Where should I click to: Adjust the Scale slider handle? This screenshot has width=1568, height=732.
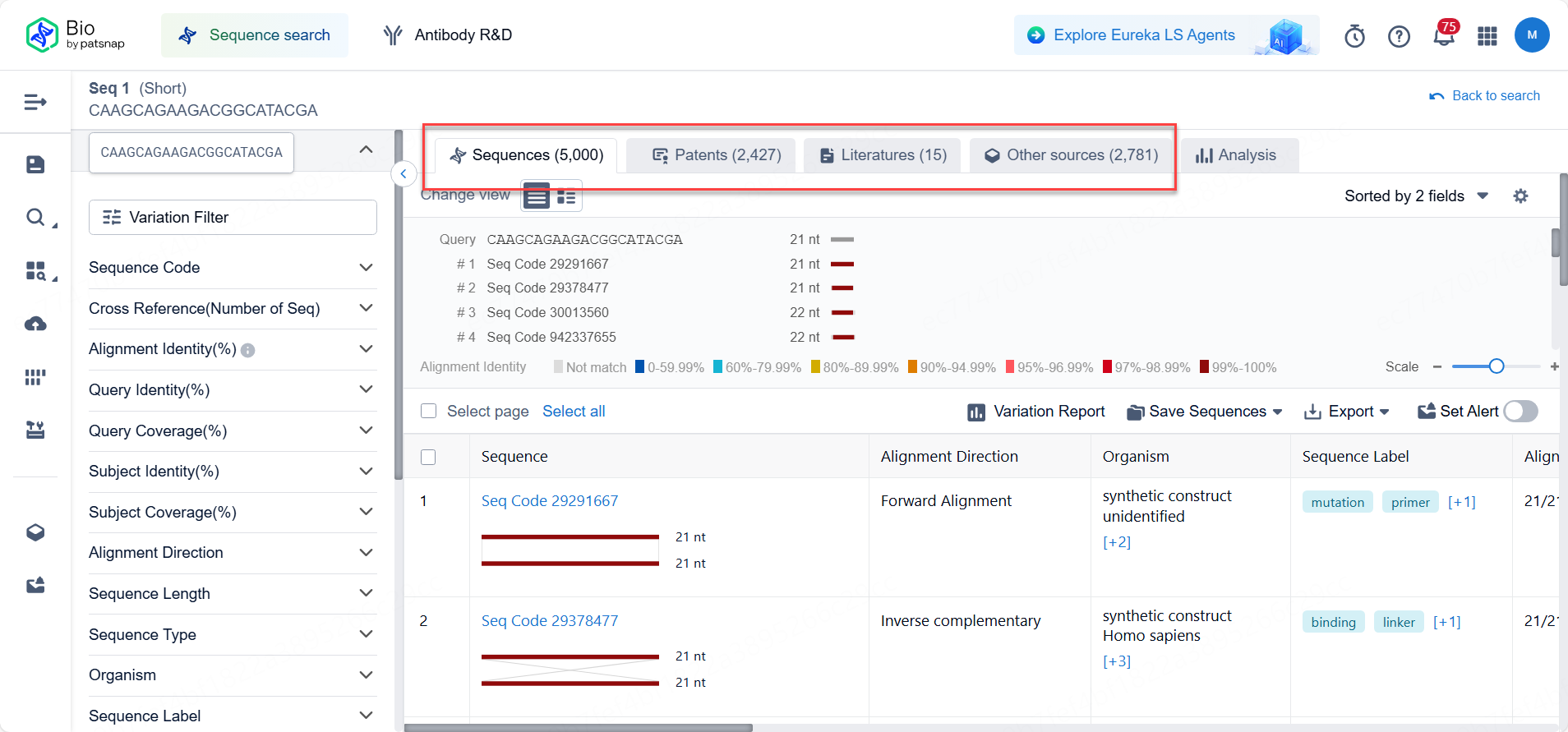1497,366
